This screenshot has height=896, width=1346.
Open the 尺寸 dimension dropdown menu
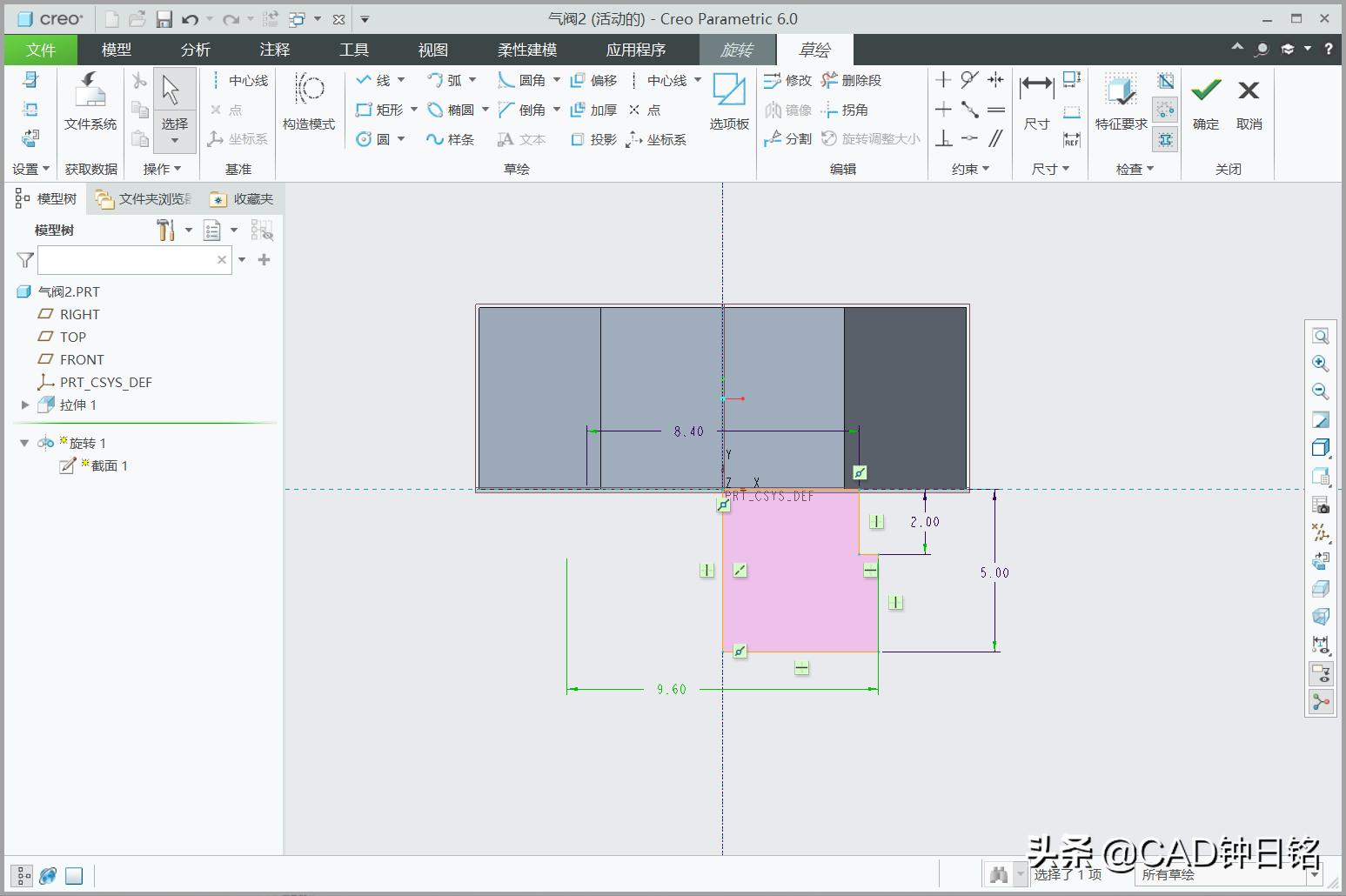1048,169
